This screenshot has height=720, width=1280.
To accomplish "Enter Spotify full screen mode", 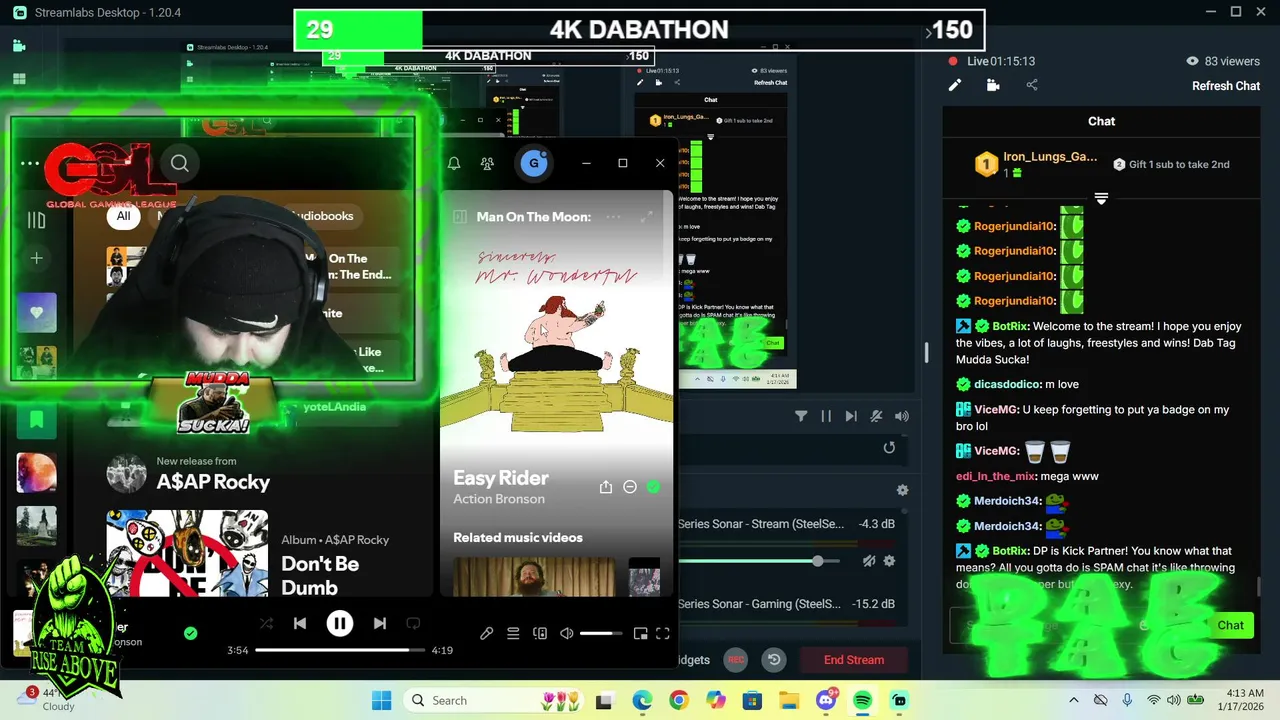I will pyautogui.click(x=662, y=633).
